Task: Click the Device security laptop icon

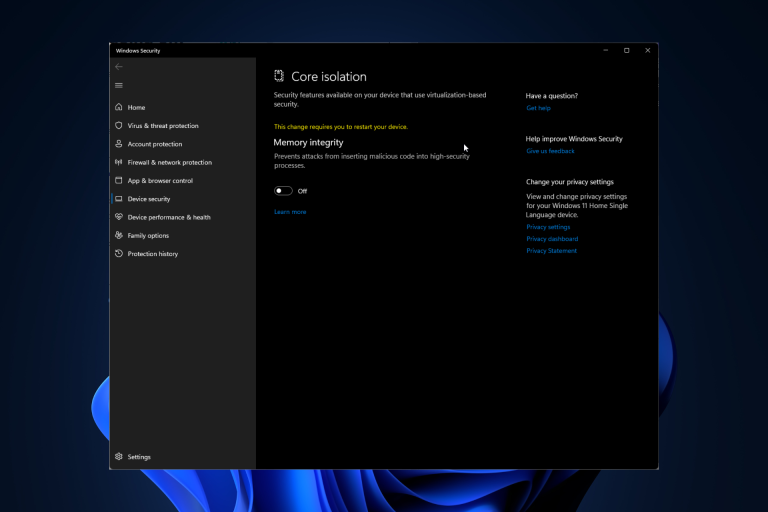Action: [x=119, y=198]
